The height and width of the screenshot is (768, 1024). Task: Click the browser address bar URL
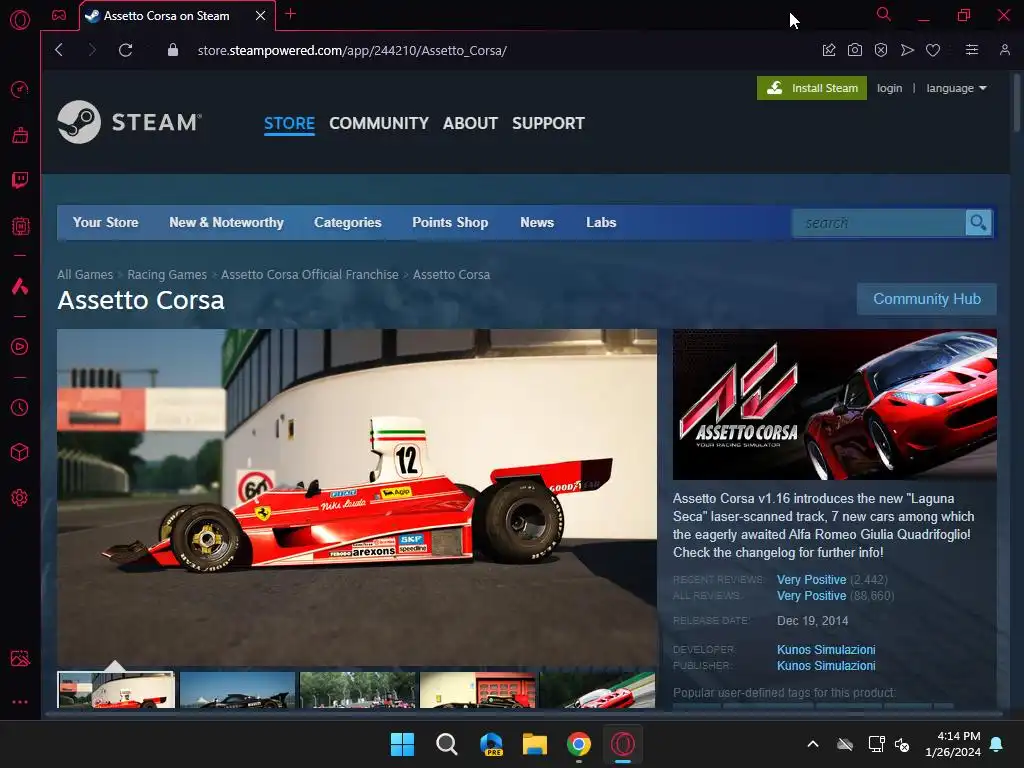click(x=352, y=50)
